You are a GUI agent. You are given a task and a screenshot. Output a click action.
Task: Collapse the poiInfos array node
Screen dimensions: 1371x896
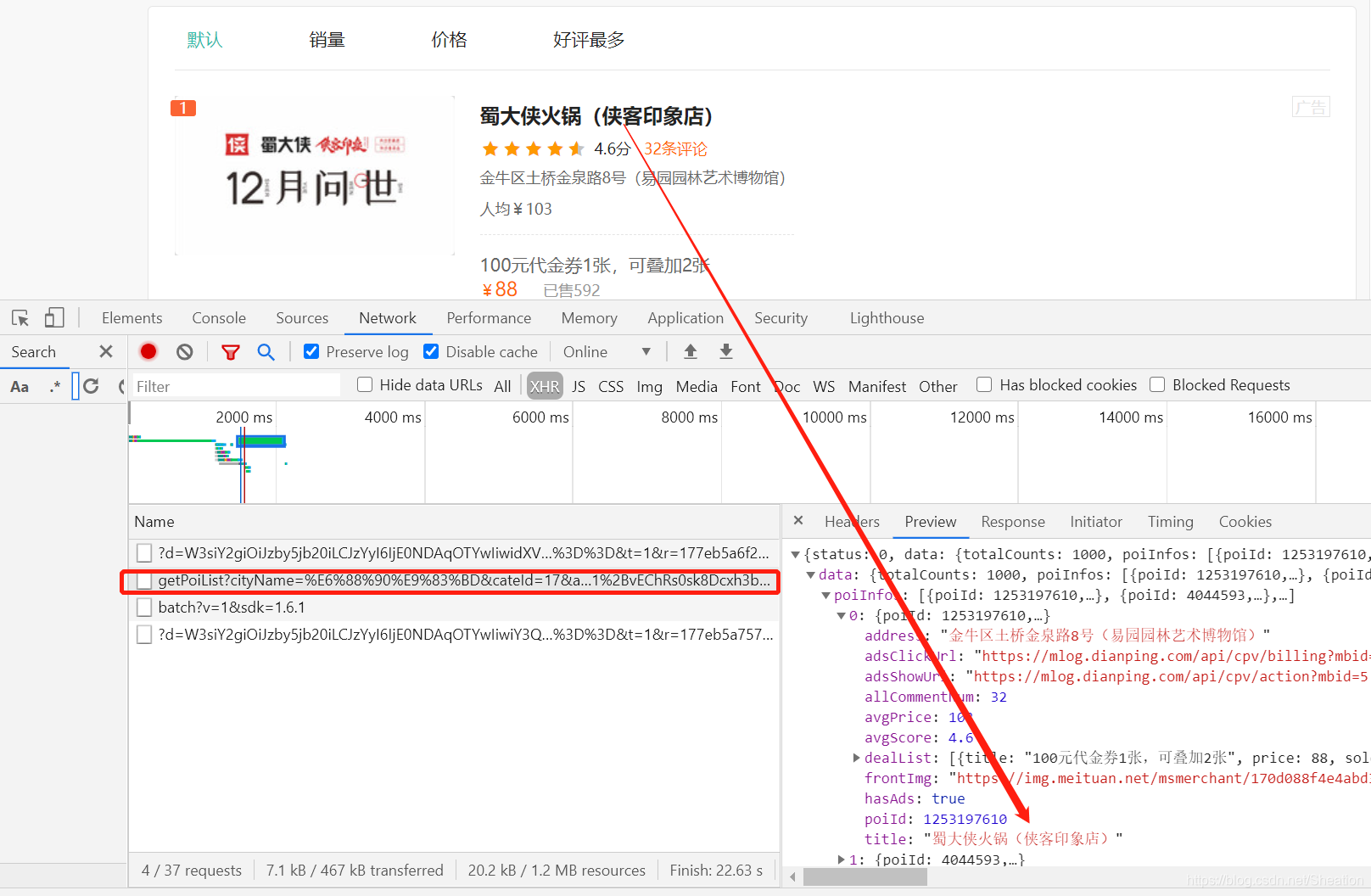pos(826,595)
